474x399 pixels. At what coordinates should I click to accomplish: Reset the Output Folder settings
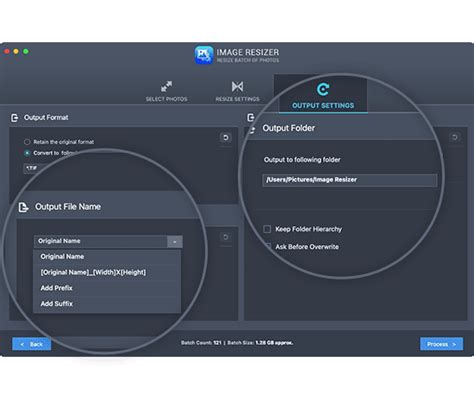tap(455, 137)
